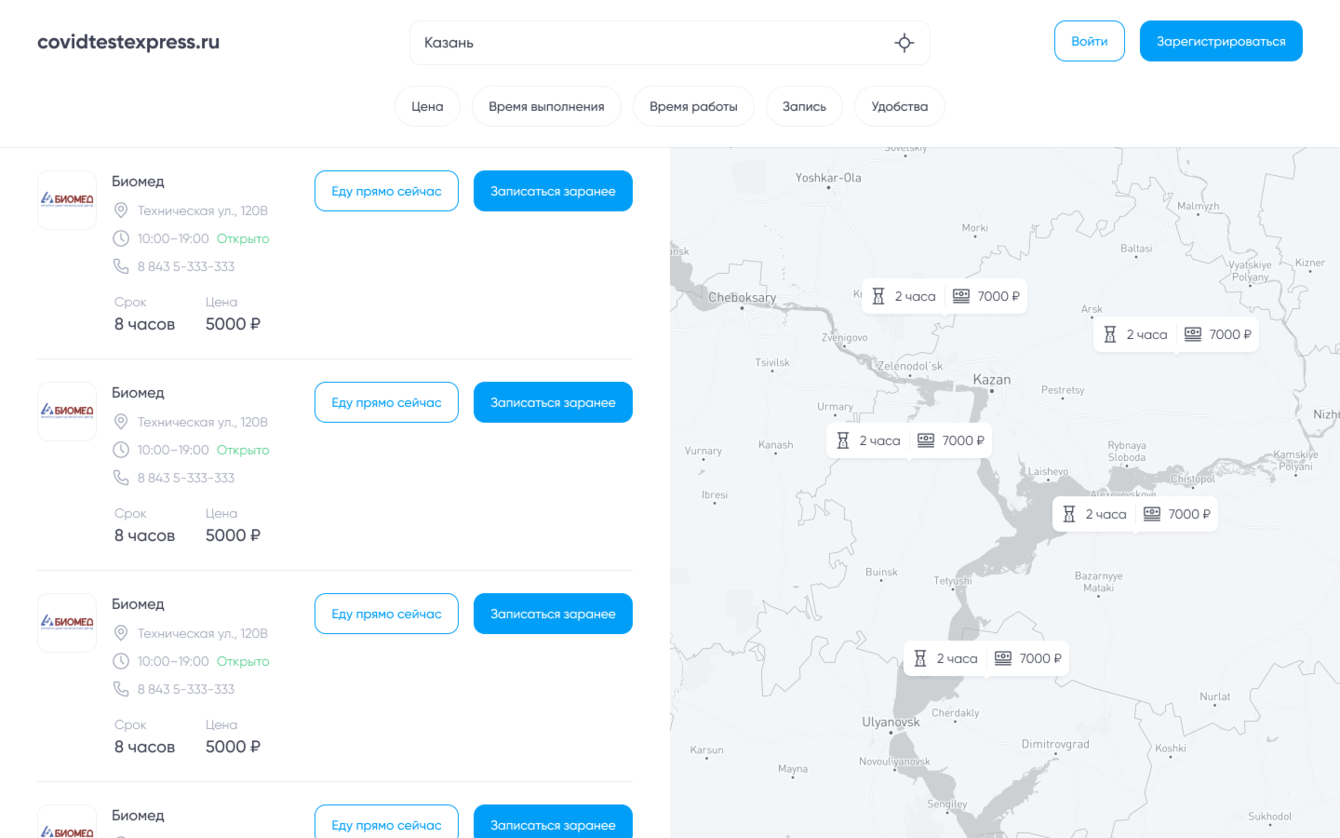Expand the Удобства filter
The height and width of the screenshot is (838, 1340).
(x=899, y=106)
